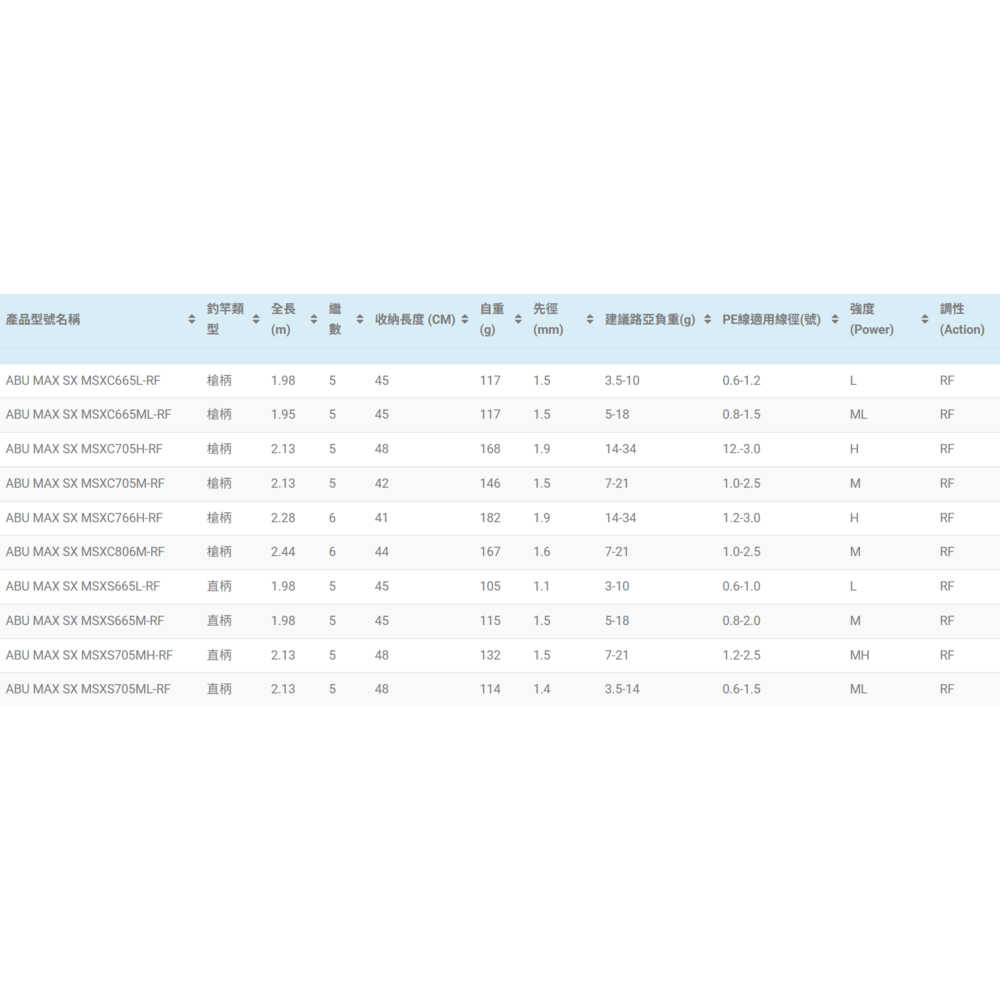Viewport: 1000px width, 1000px height.
Task: Click sort arrows beside 強度 (Power) header
Action: (x=925, y=319)
